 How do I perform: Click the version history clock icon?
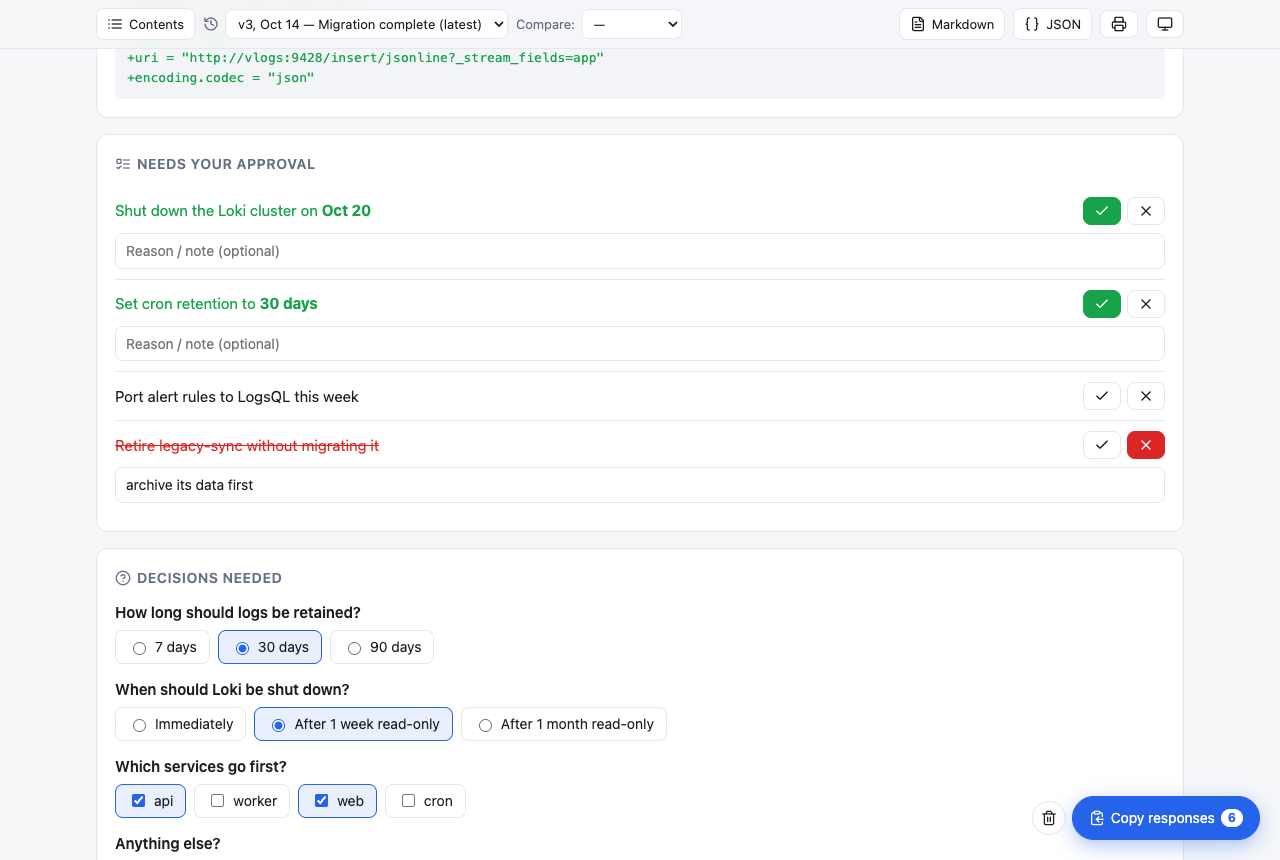[x=210, y=24]
